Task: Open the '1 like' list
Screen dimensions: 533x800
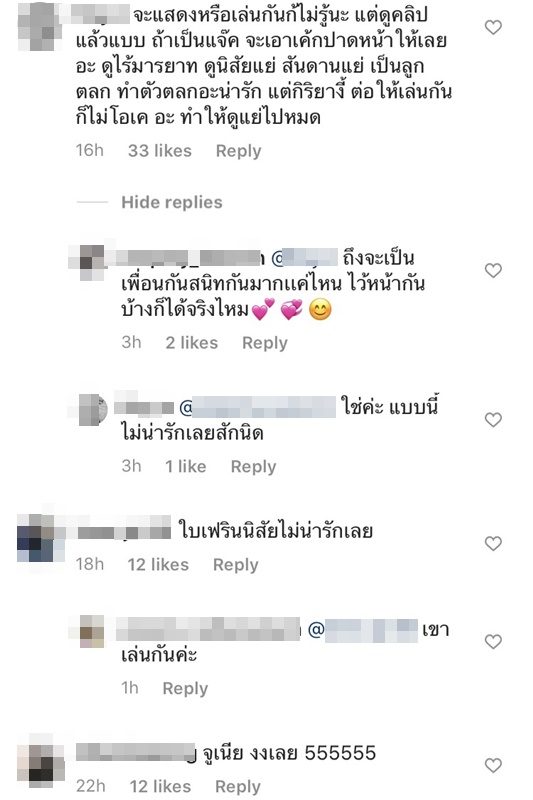Action: coord(186,466)
